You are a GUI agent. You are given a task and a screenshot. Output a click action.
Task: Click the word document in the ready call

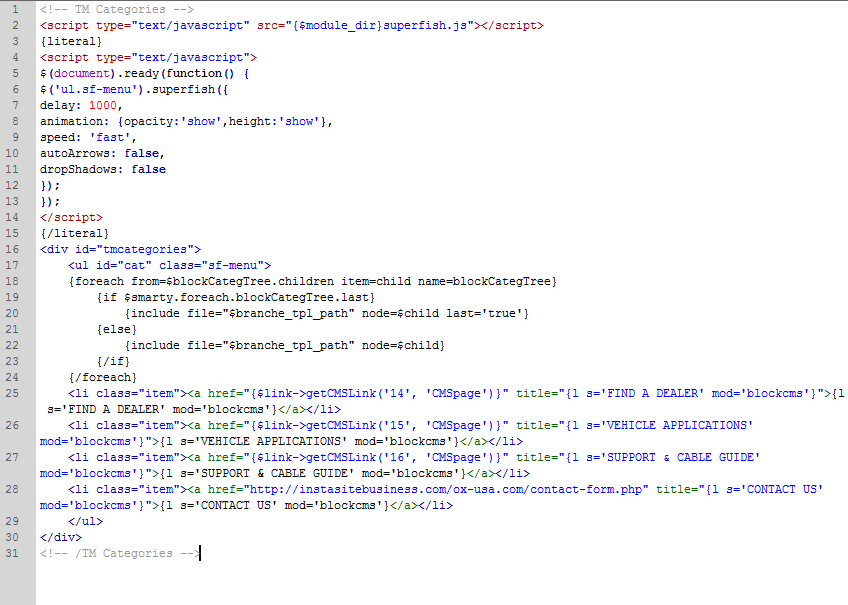[x=82, y=73]
